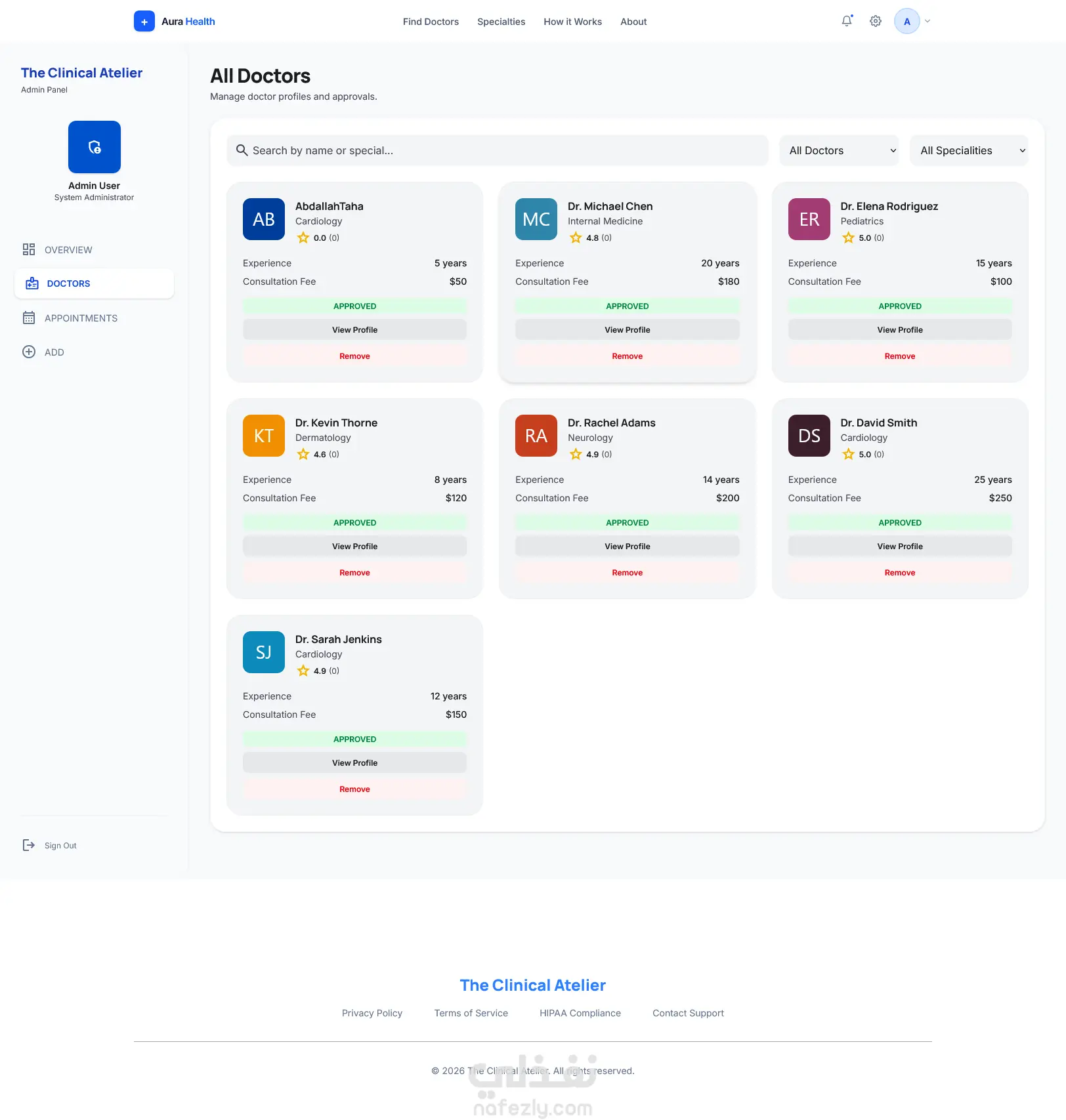Open the All Doctors filter dropdown

click(839, 150)
